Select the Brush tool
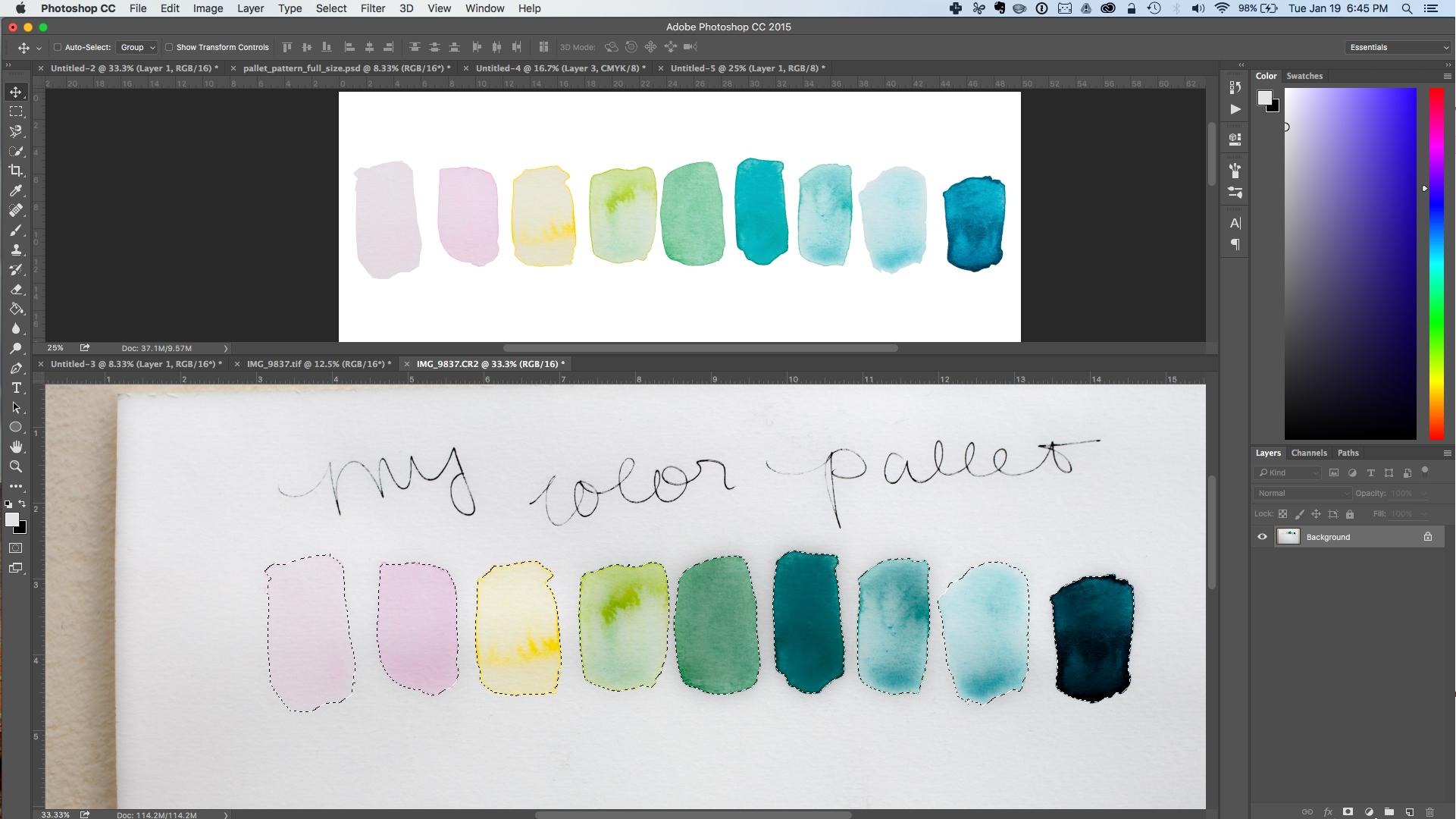Image resolution: width=1456 pixels, height=819 pixels. [x=16, y=230]
